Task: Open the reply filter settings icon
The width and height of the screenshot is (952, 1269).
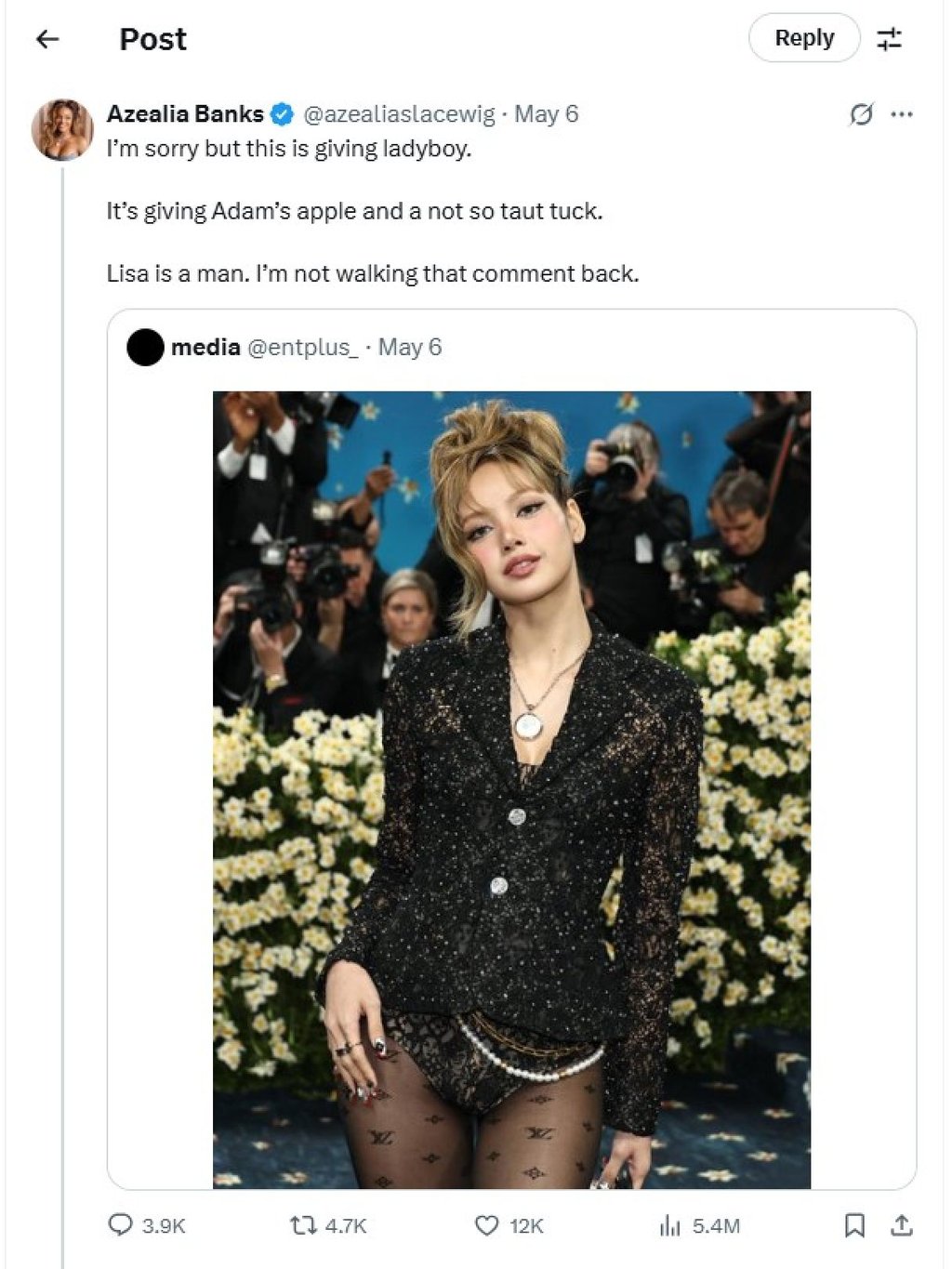Action: coord(889,39)
